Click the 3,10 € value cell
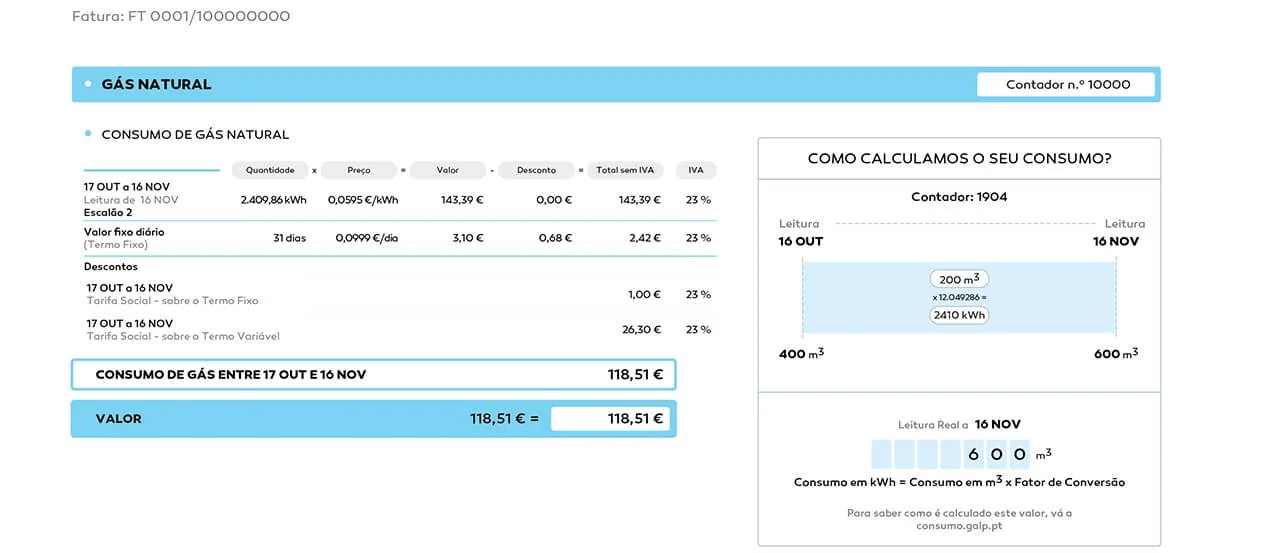The height and width of the screenshot is (553, 1284). tap(467, 238)
